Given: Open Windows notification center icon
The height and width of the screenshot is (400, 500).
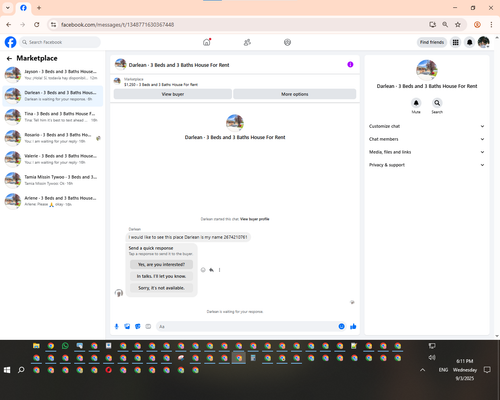Looking at the screenshot, I should [x=487, y=370].
